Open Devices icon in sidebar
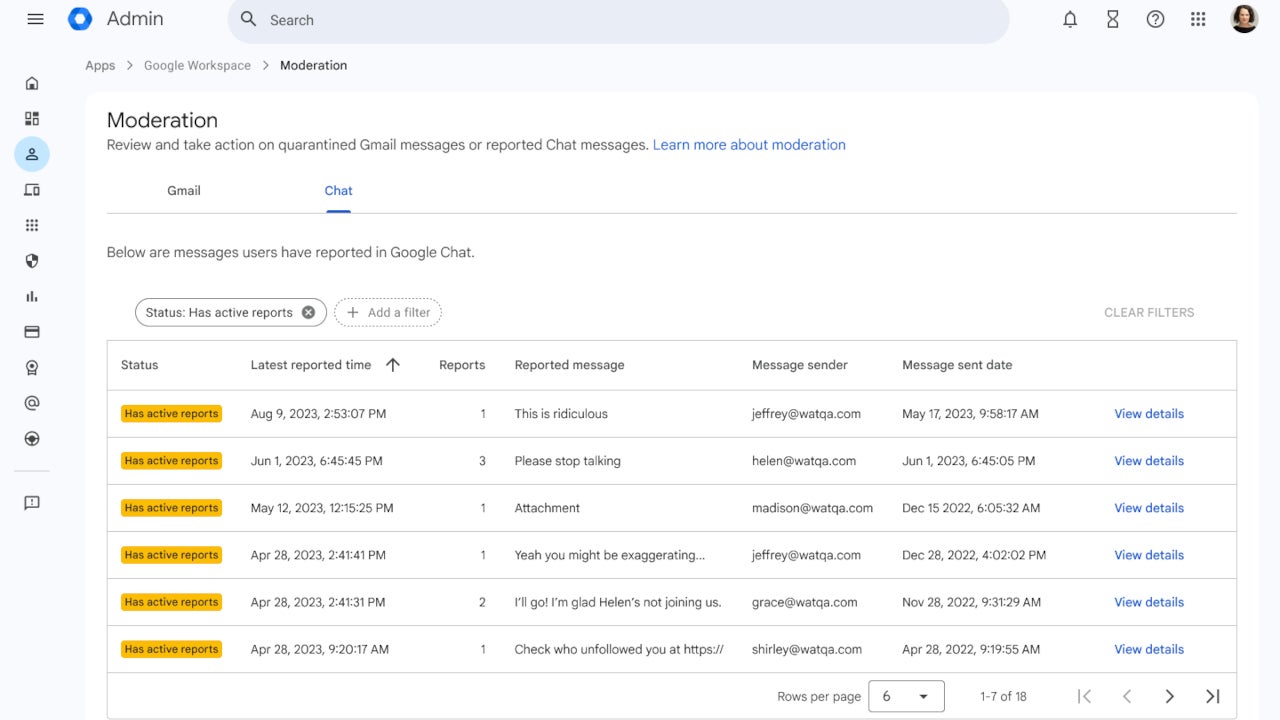 [32, 190]
